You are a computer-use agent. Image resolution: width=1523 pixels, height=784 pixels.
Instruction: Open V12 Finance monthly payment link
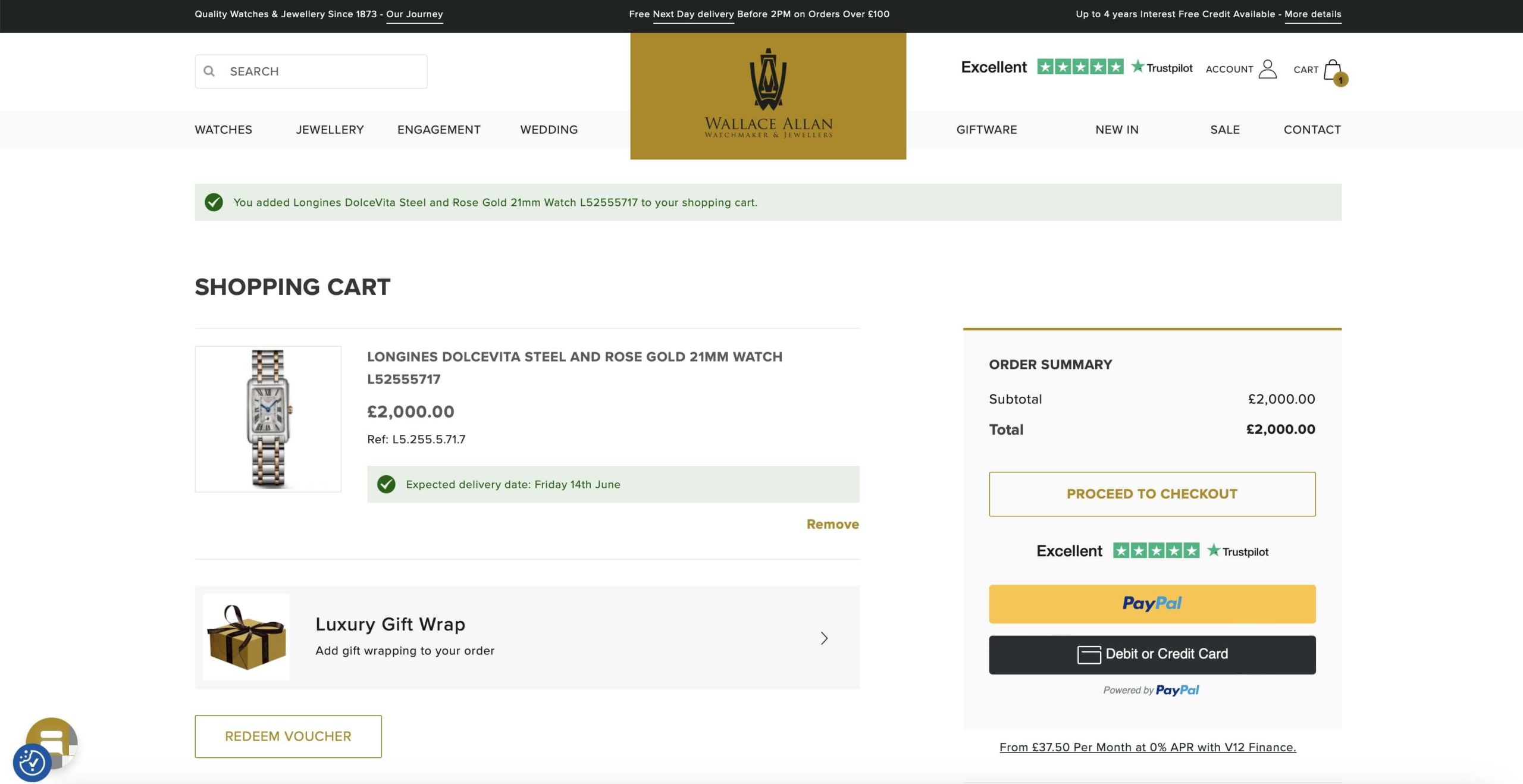[x=1147, y=747]
